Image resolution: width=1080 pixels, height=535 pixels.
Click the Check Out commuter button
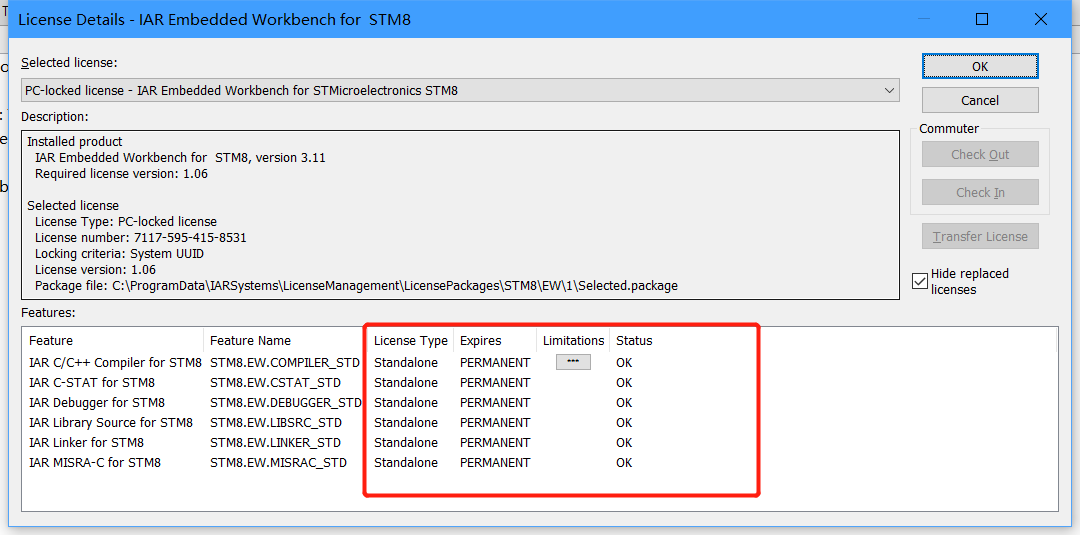click(980, 154)
